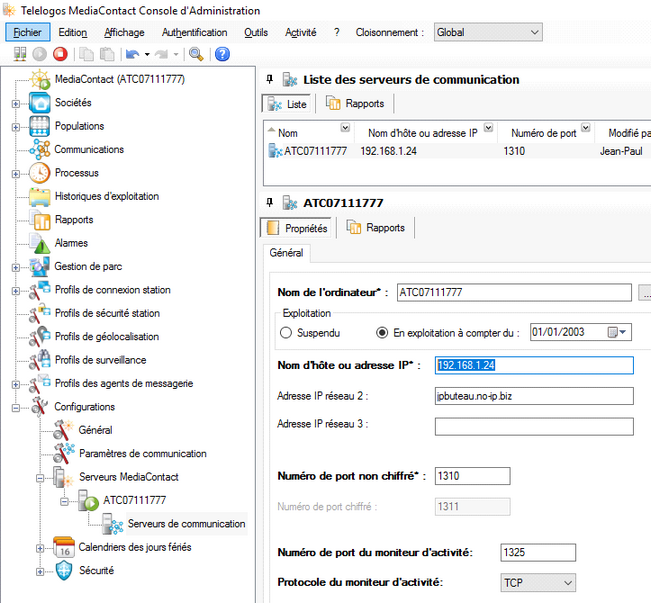Click the redo arrow toolbar icon

click(x=161, y=54)
